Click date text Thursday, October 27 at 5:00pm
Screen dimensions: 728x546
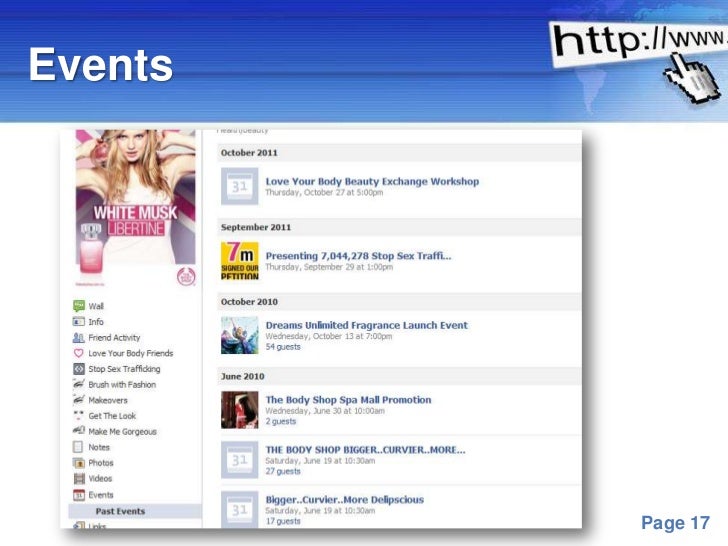[x=324, y=193]
